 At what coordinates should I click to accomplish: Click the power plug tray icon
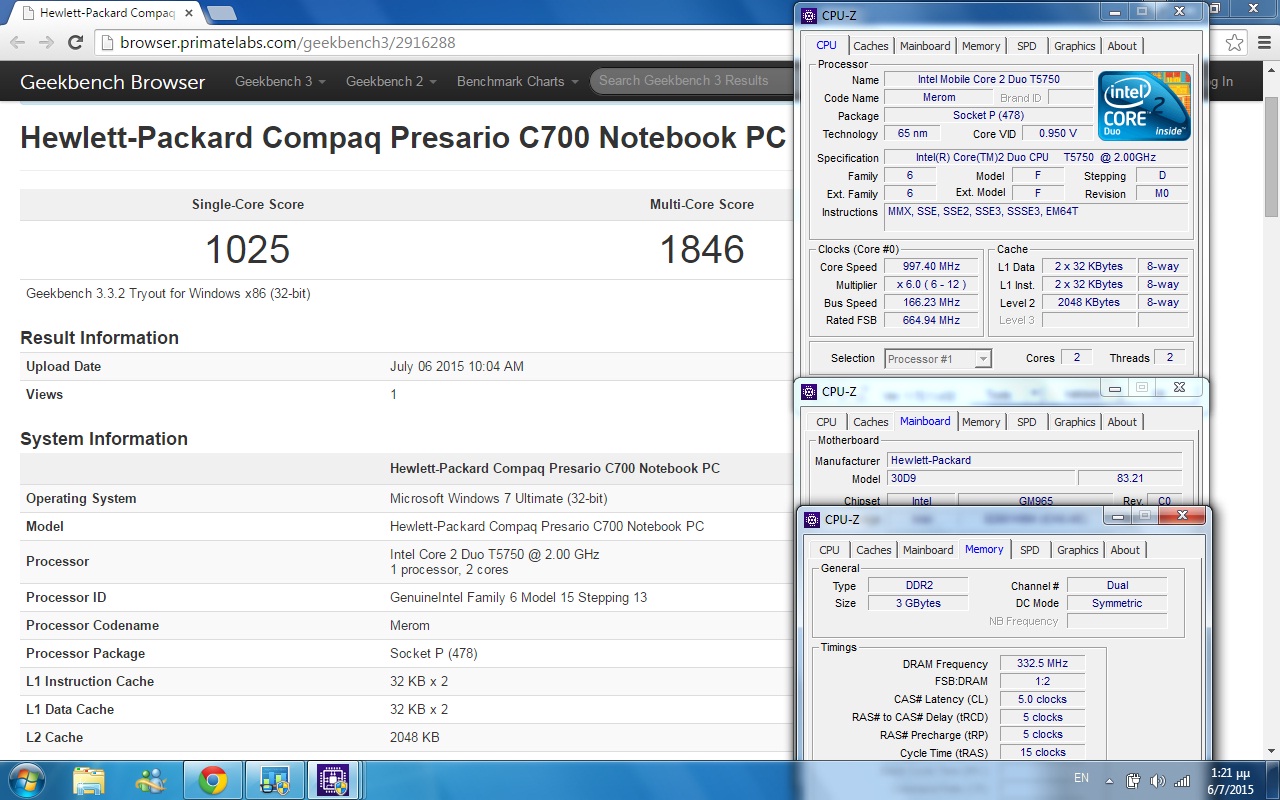pyautogui.click(x=1133, y=780)
